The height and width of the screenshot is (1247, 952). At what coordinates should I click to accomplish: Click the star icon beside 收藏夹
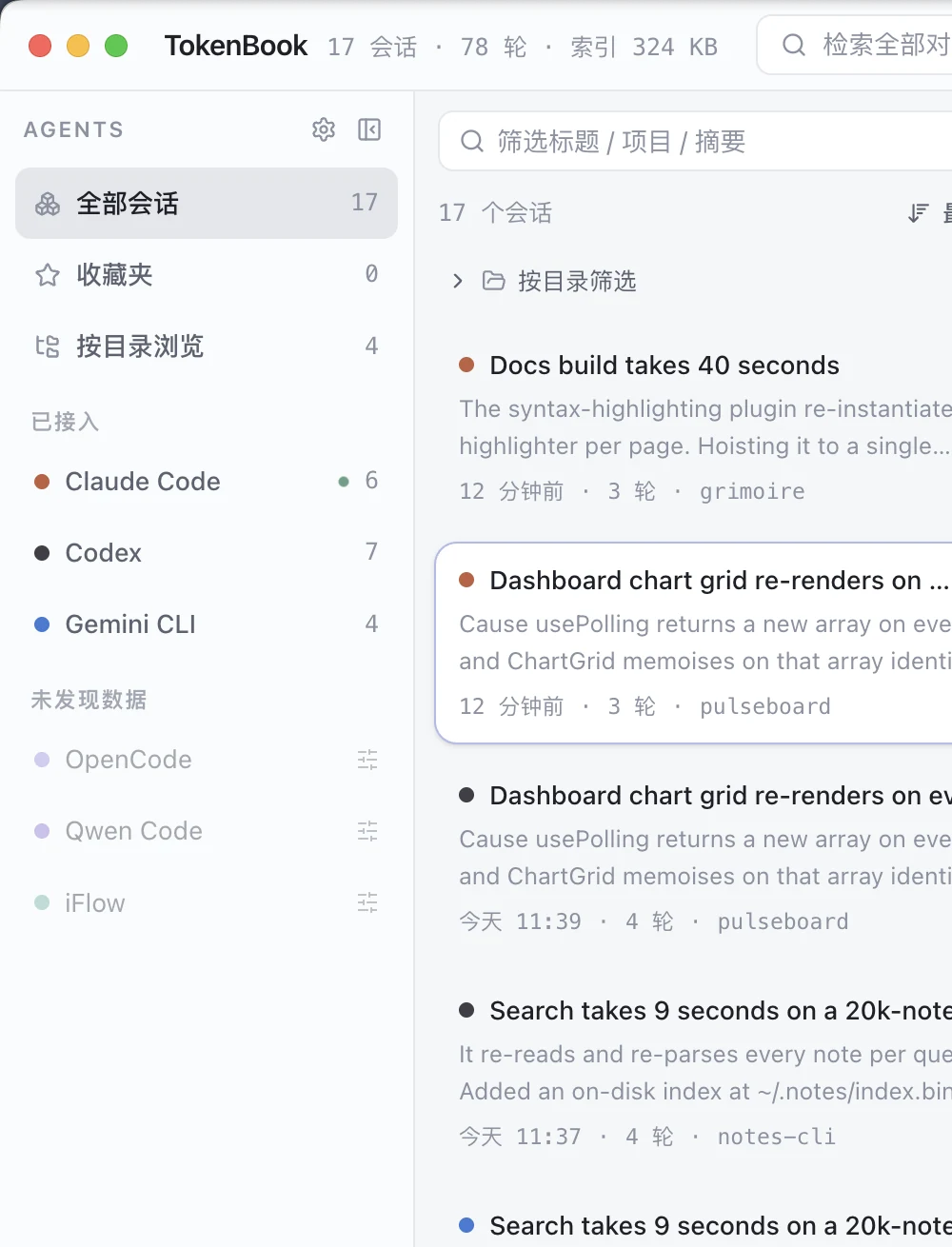click(48, 275)
